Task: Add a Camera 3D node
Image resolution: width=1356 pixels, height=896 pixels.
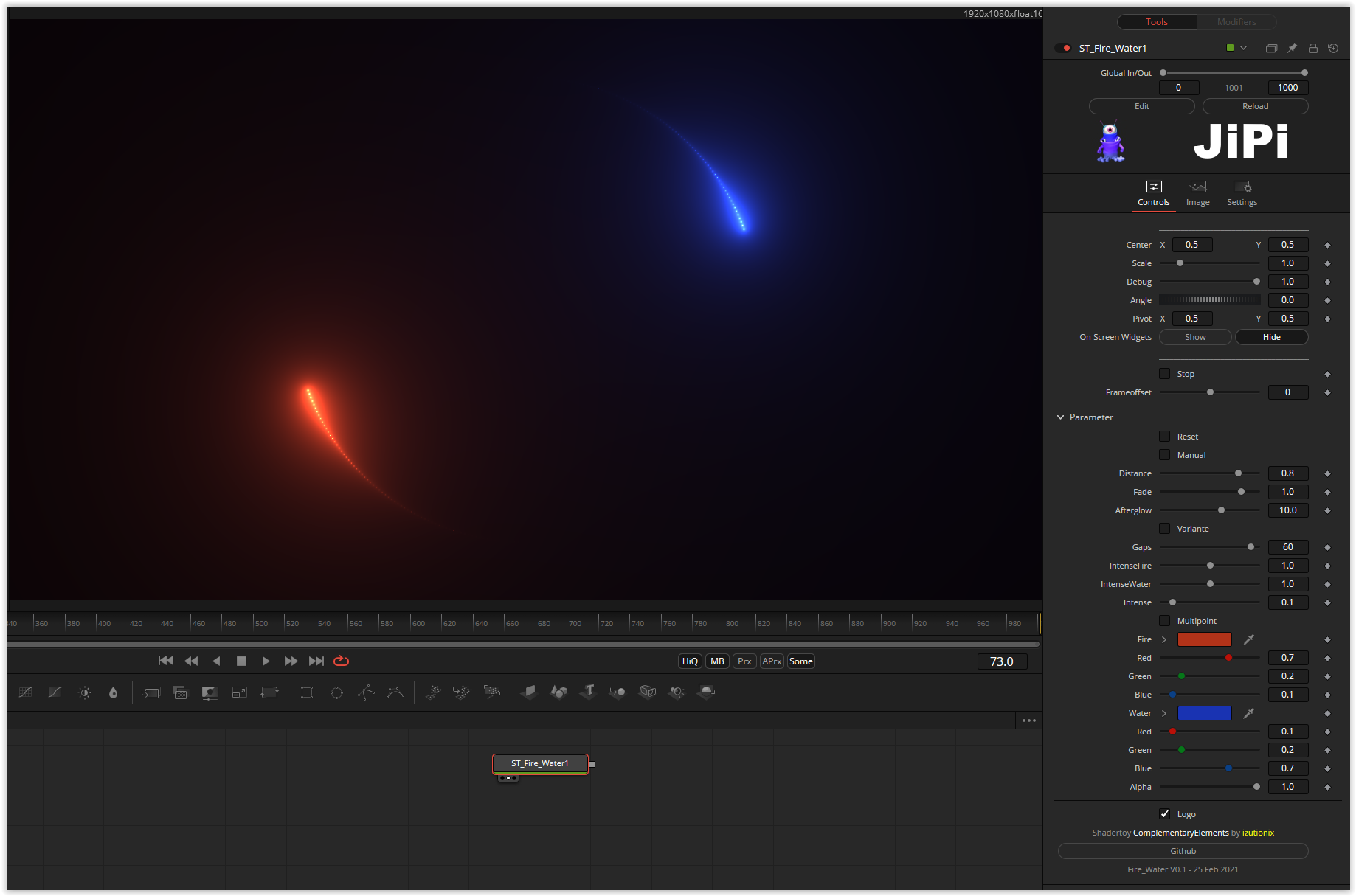Action: tap(647, 692)
